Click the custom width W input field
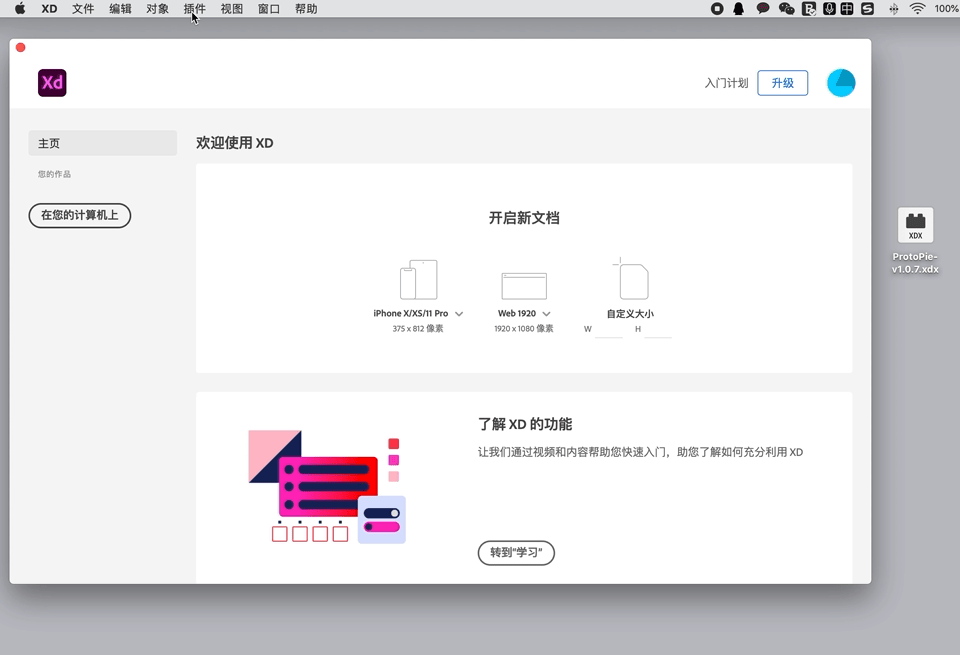 [x=609, y=330]
